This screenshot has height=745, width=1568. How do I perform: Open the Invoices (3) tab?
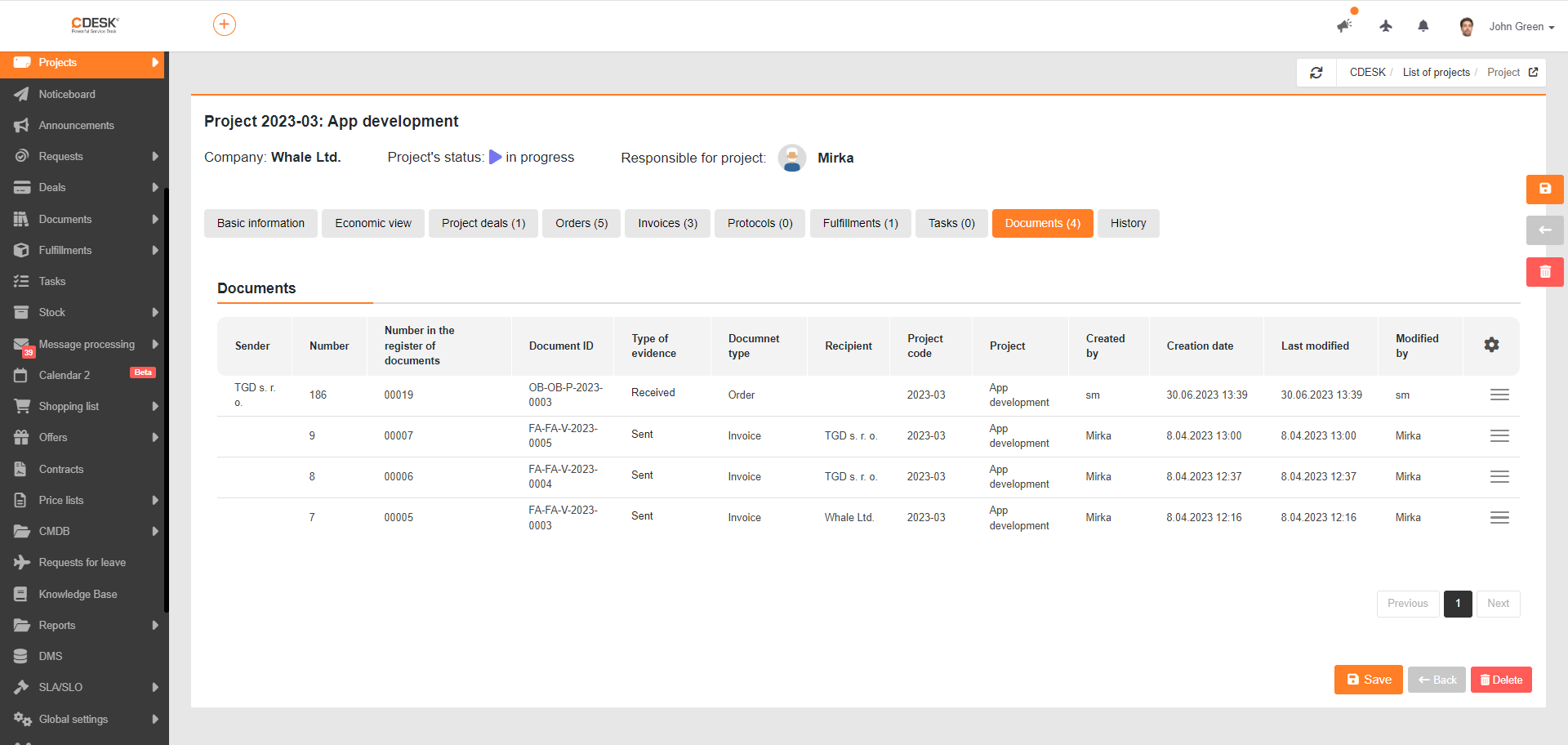tap(667, 223)
